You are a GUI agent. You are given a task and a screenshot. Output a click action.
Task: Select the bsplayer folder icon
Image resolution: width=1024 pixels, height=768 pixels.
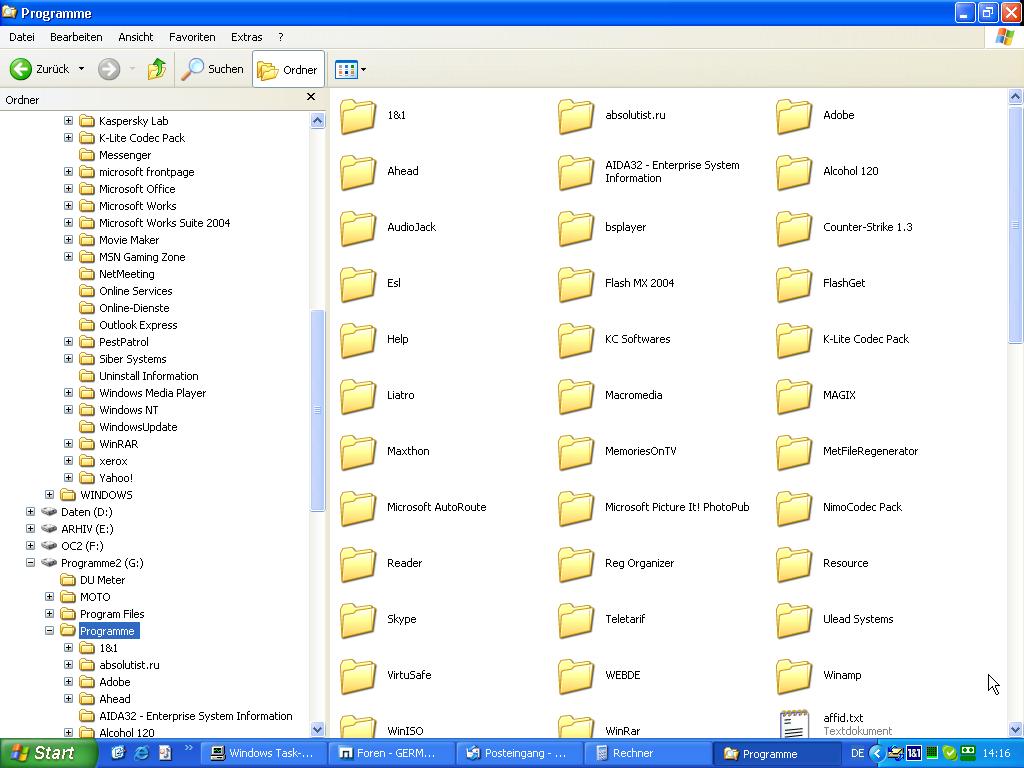pos(576,228)
